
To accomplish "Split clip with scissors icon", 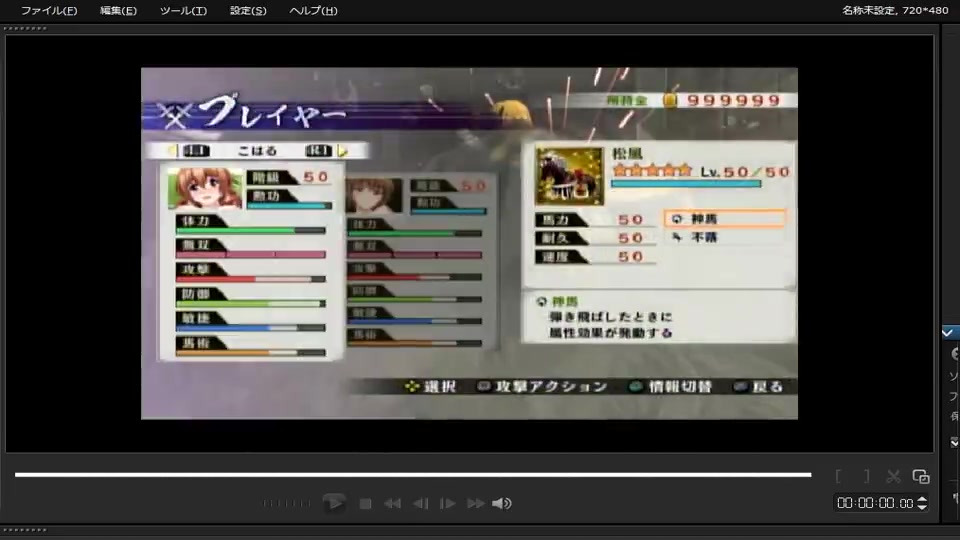I will click(x=894, y=476).
